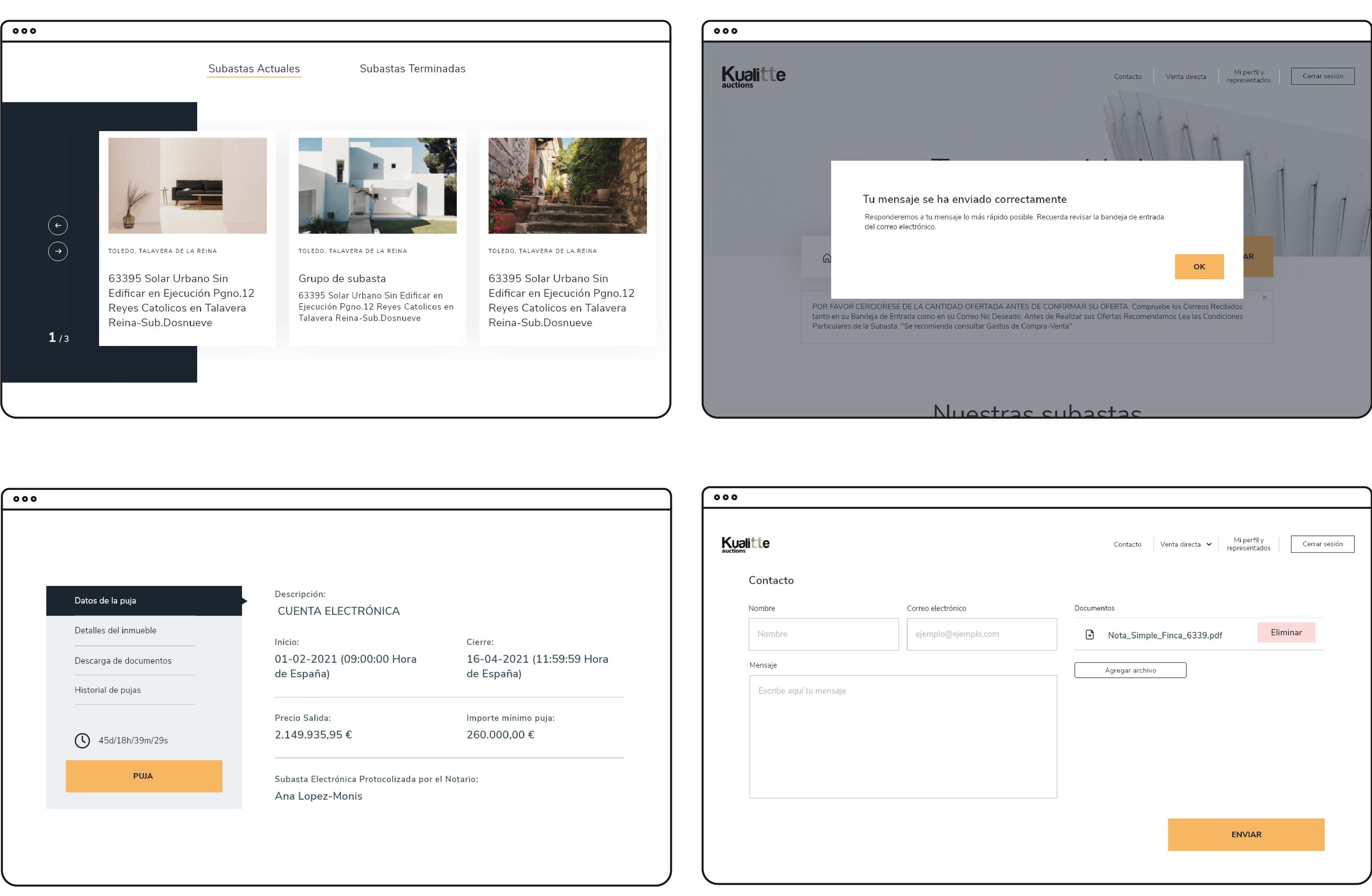The height and width of the screenshot is (896, 1372).
Task: Click Cerrar sesión in the dimmed window header
Action: point(1322,76)
